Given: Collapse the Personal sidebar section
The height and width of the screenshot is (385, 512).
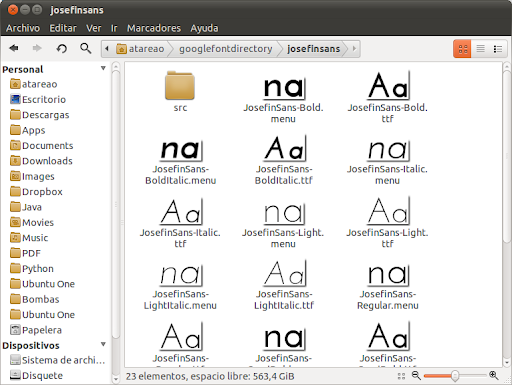Looking at the screenshot, I should pyautogui.click(x=103, y=68).
